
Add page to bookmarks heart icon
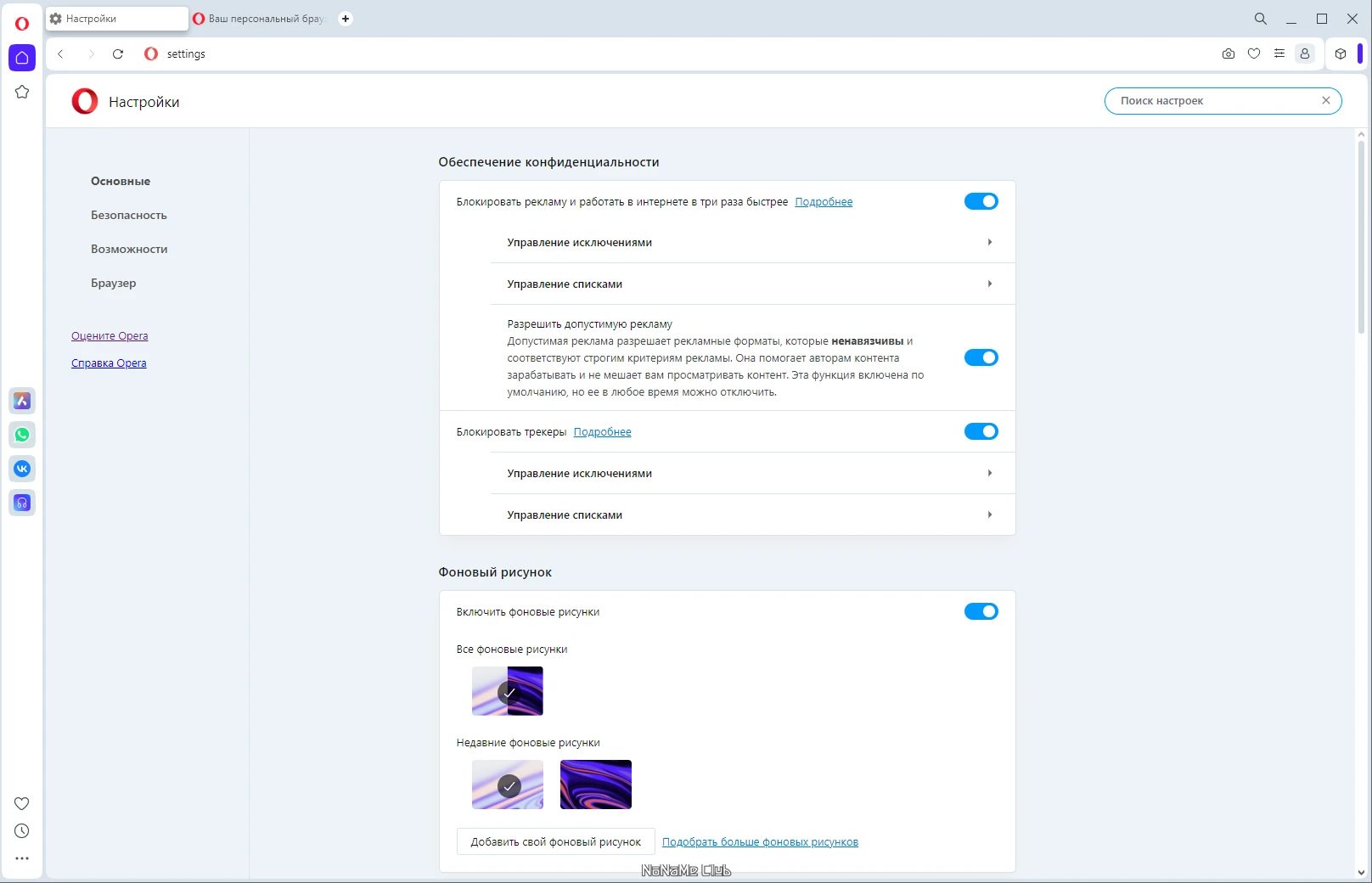click(1254, 53)
